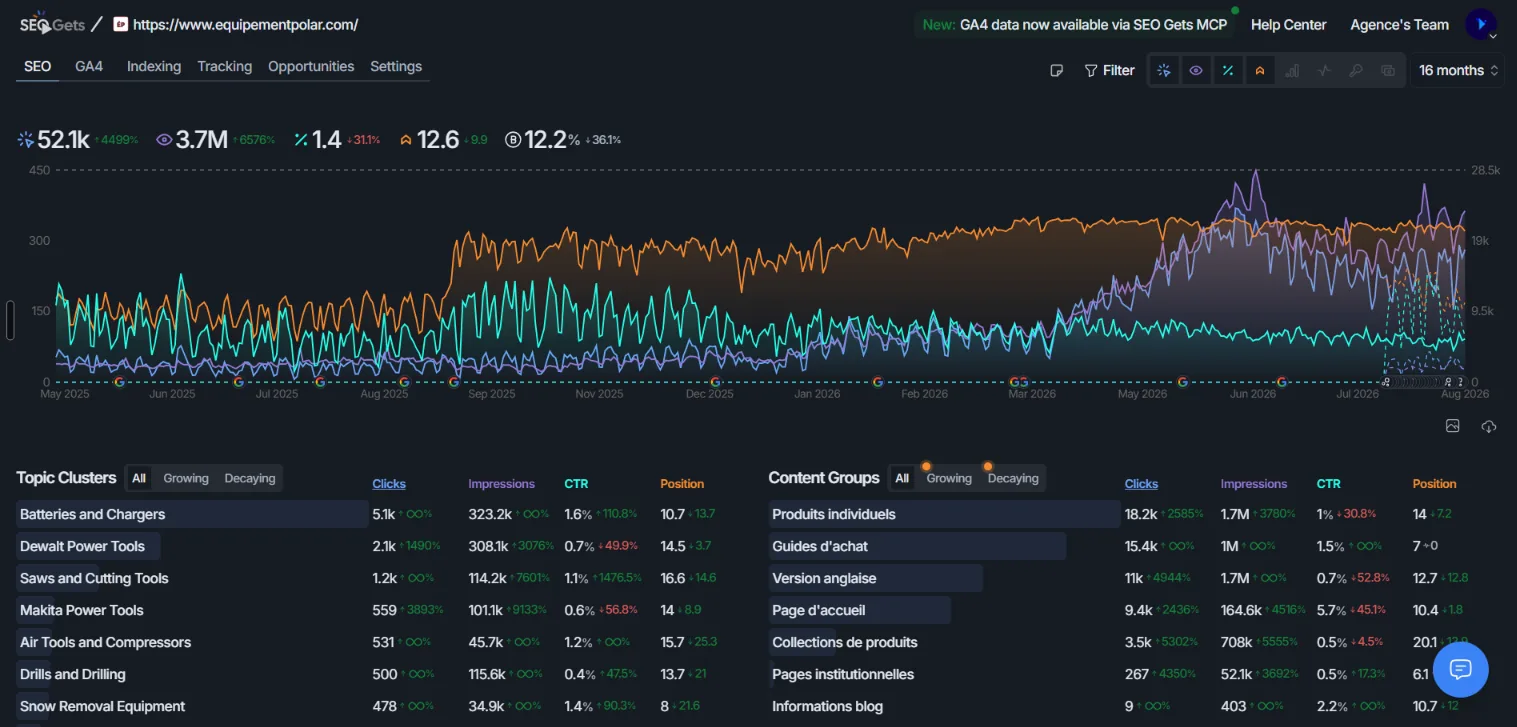Image resolution: width=1517 pixels, height=727 pixels.
Task: Toggle the average position metric
Action: tap(1260, 70)
